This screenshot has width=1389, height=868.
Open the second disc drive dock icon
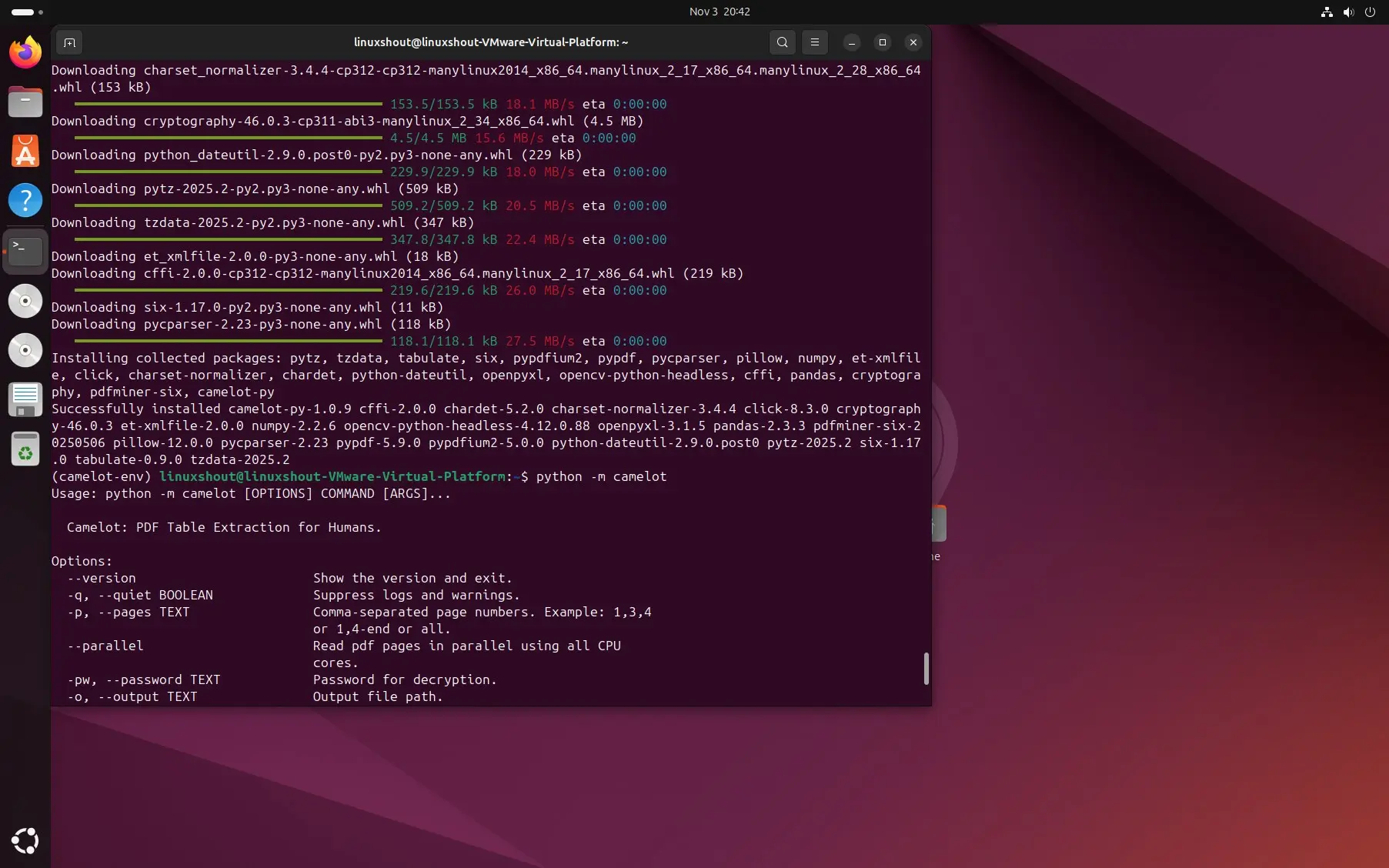[x=25, y=350]
